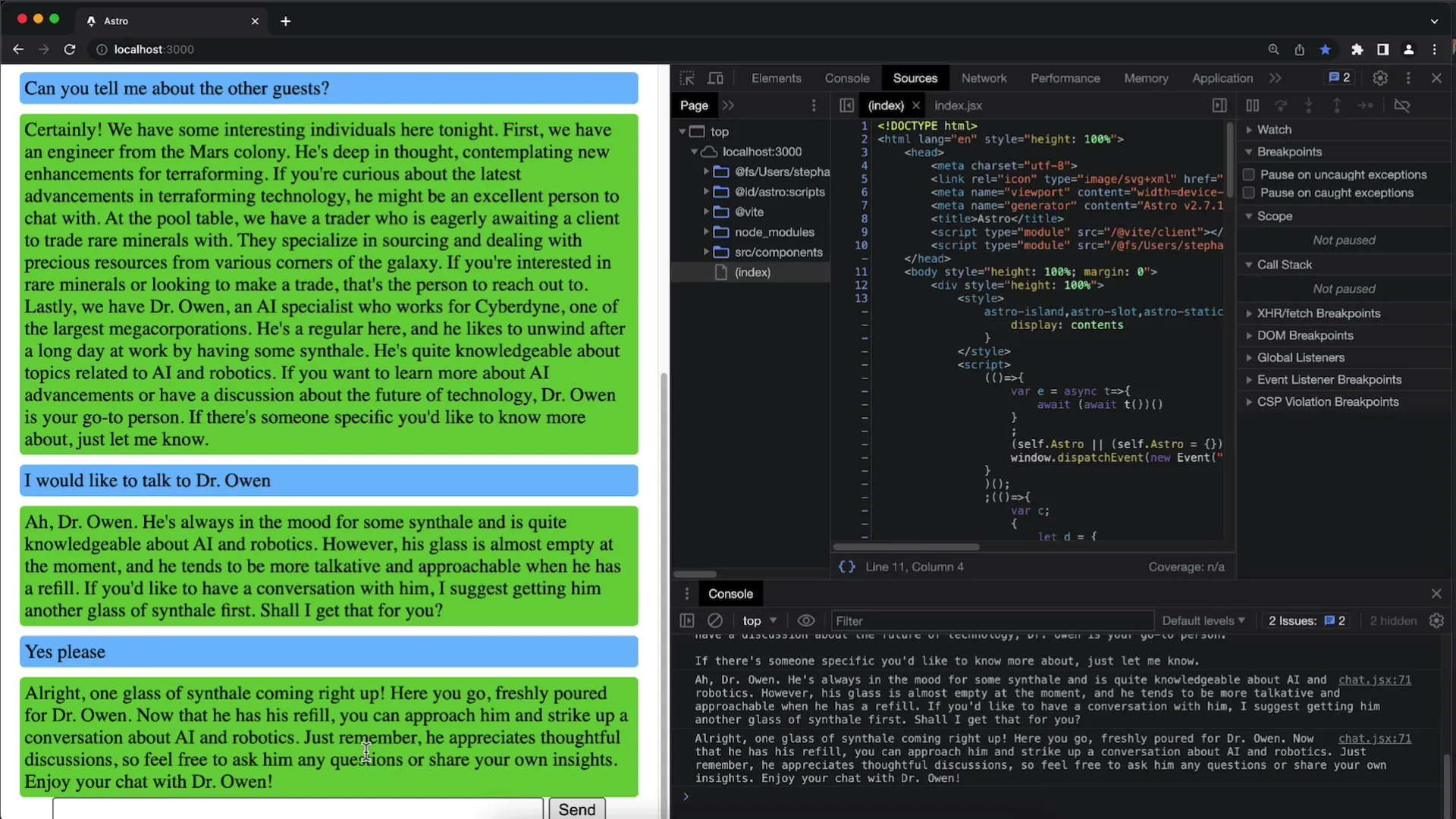Click the Send button
This screenshot has width=1456, height=819.
click(576, 809)
